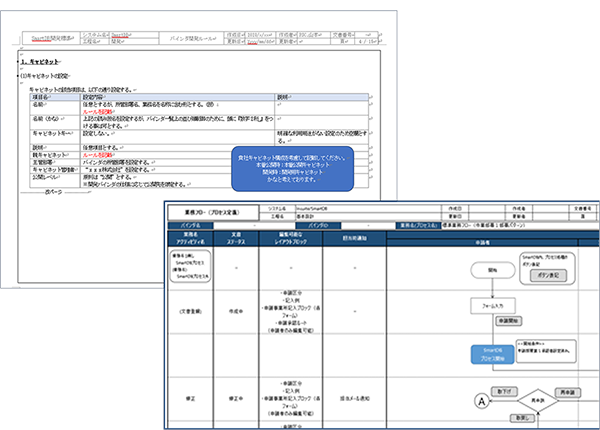Click the 設定内容 table column header
Viewport: 600px width, 430px height.
pos(96,96)
